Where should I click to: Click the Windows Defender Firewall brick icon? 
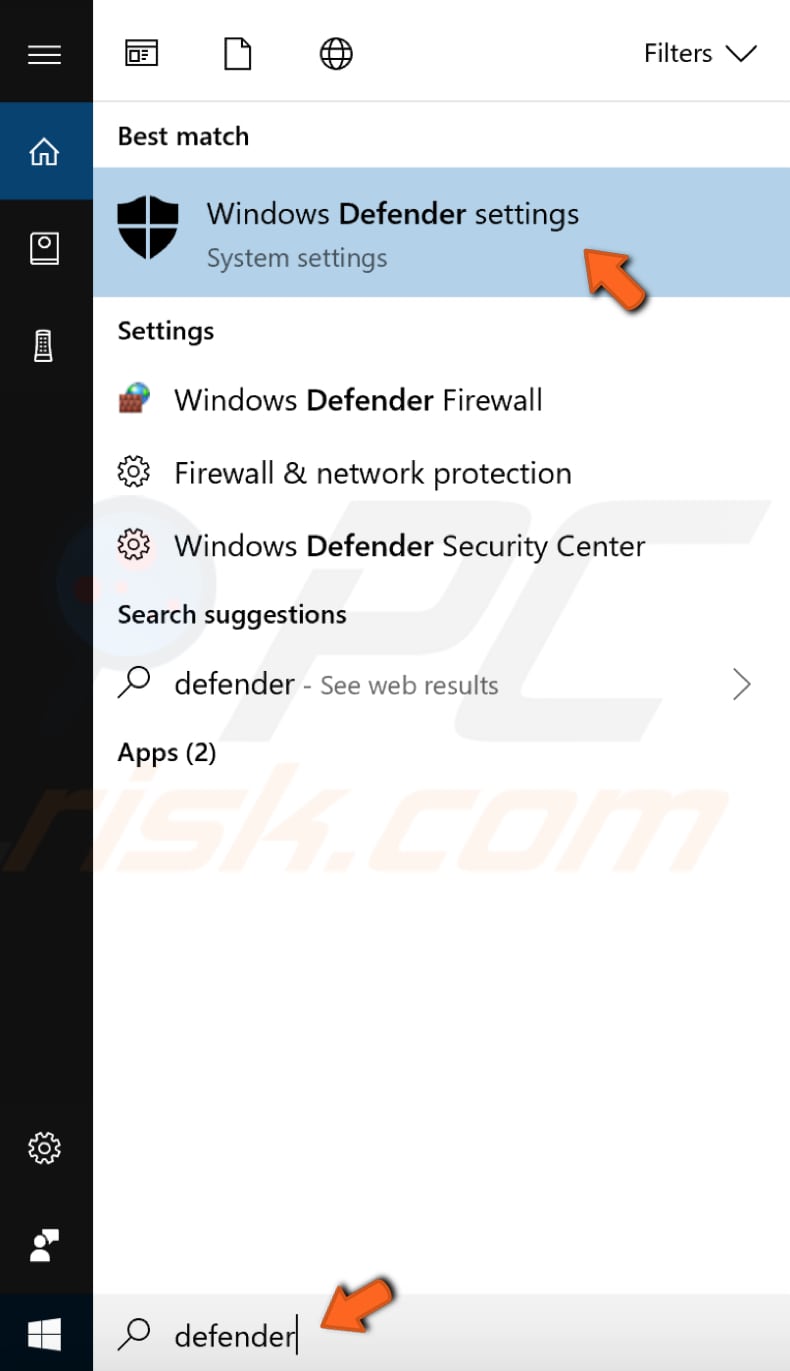[x=134, y=398]
